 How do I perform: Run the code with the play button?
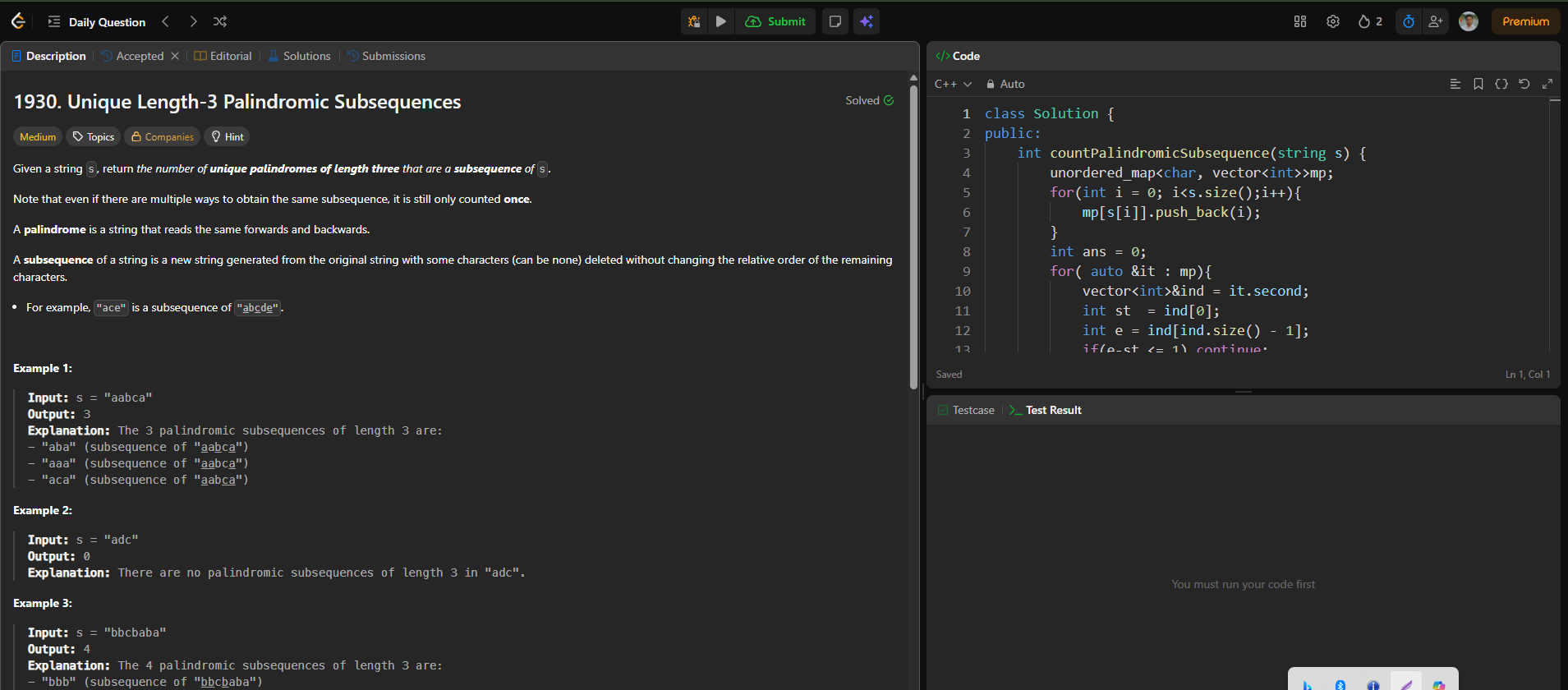click(x=720, y=21)
